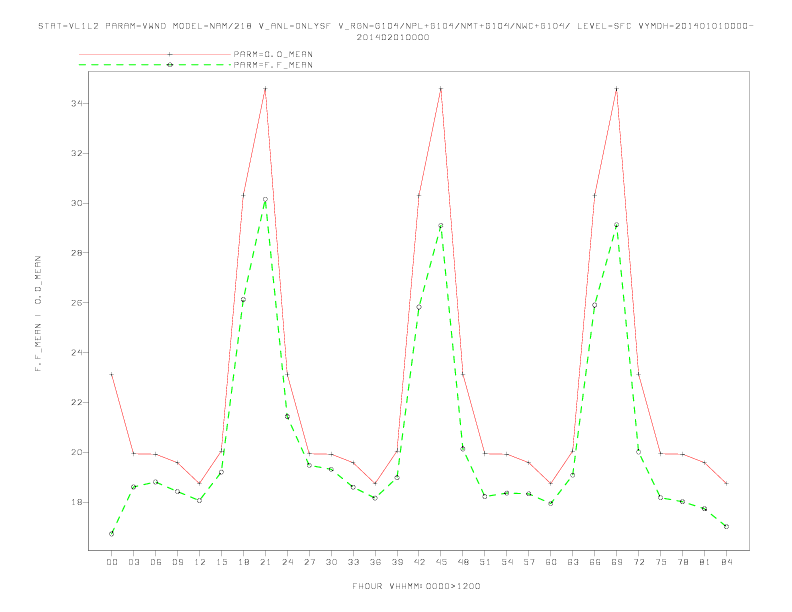This screenshot has height=612, width=792.
Task: Click x-axis tick label 54
Action: point(507,562)
